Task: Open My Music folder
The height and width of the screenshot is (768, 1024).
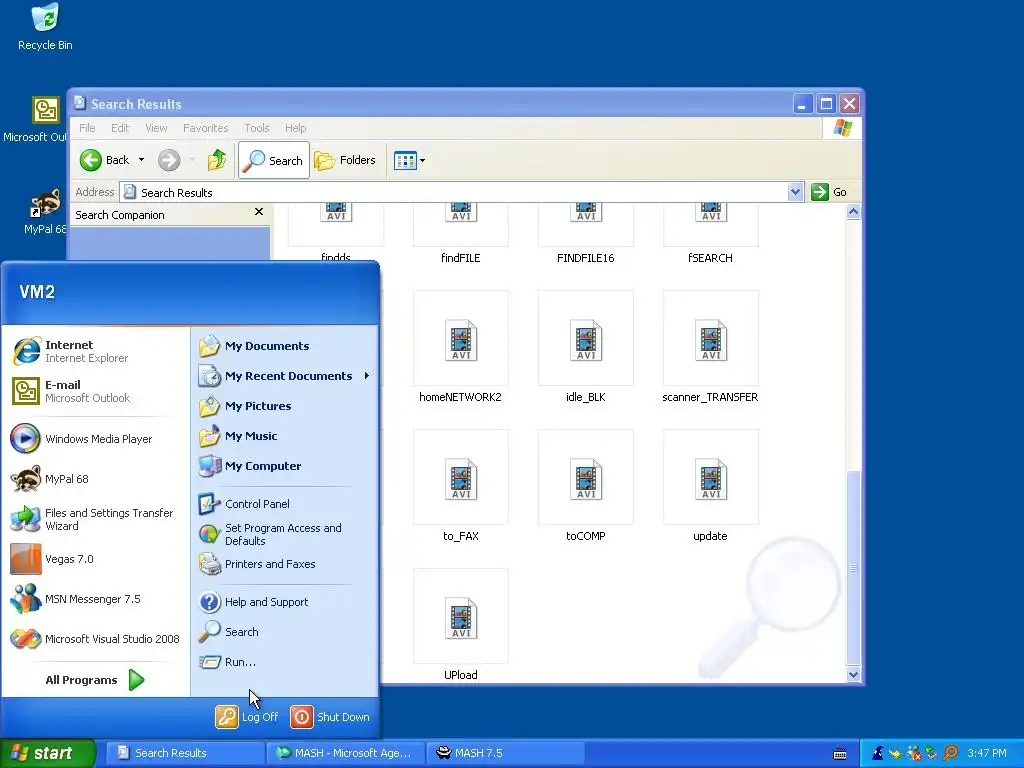Action: click(285, 436)
